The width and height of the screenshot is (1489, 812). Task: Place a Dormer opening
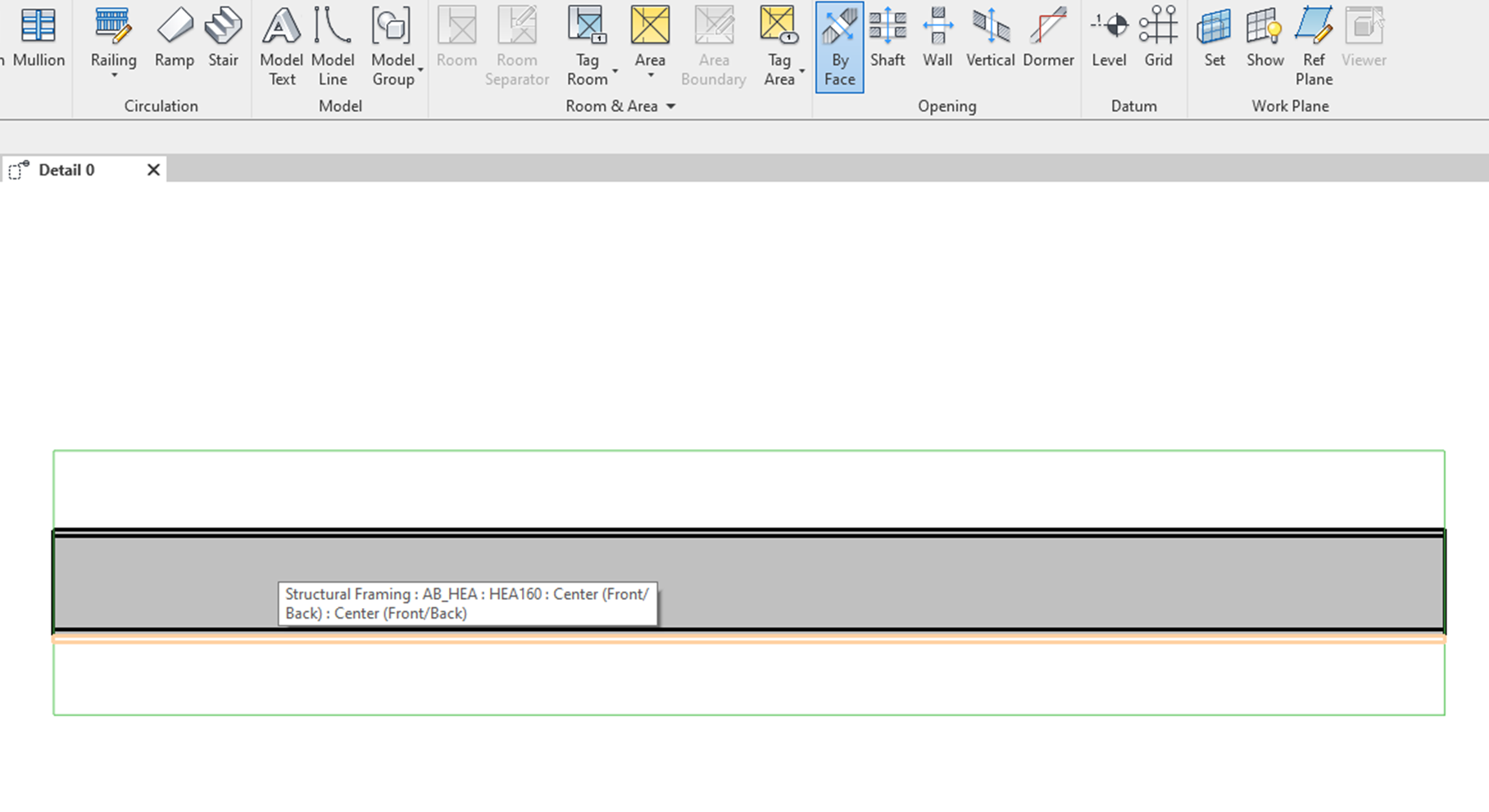coord(1048,37)
